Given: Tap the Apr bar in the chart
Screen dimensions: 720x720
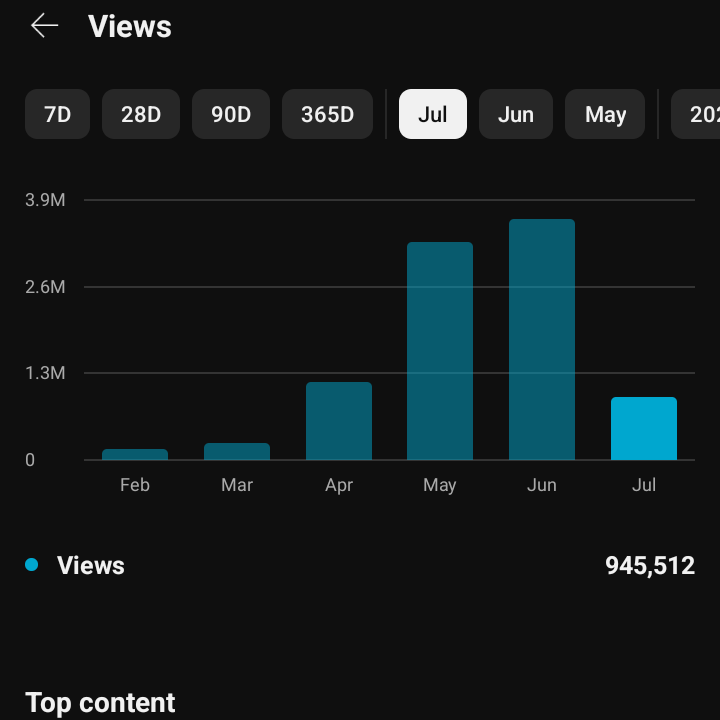Looking at the screenshot, I should 339,421.
